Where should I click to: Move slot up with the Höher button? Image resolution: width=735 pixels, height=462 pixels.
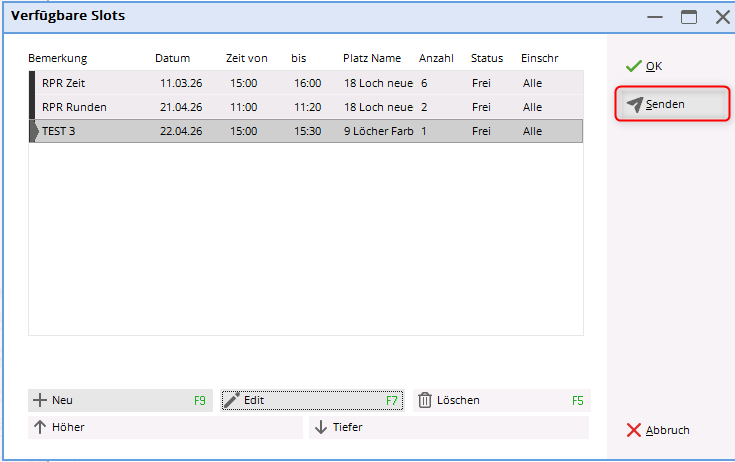pyautogui.click(x=165, y=427)
